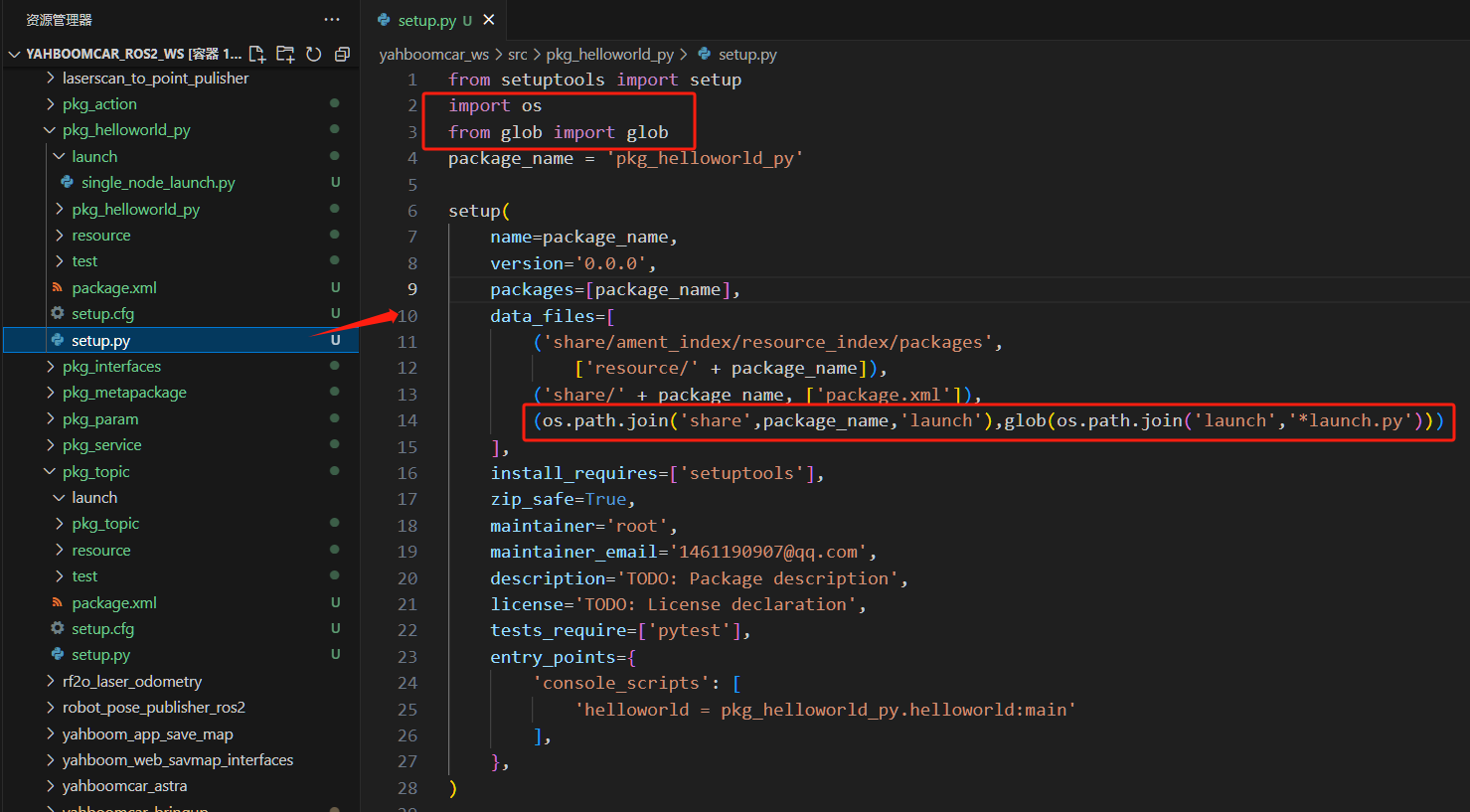The image size is (1470, 812).
Task: Collapse the pkg_topic folder
Action: 95,472
